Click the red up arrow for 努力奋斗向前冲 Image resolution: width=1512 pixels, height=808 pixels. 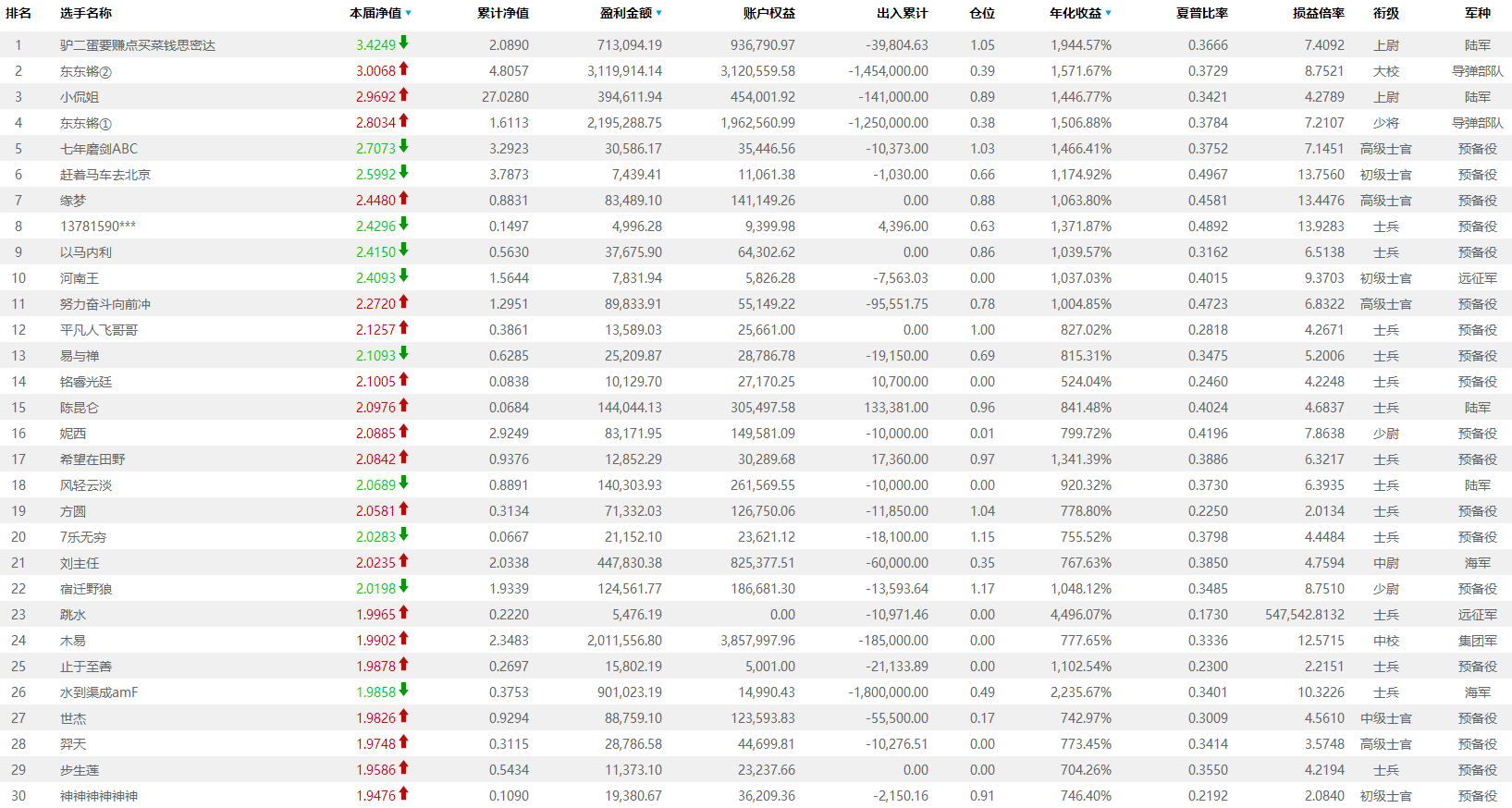[404, 301]
